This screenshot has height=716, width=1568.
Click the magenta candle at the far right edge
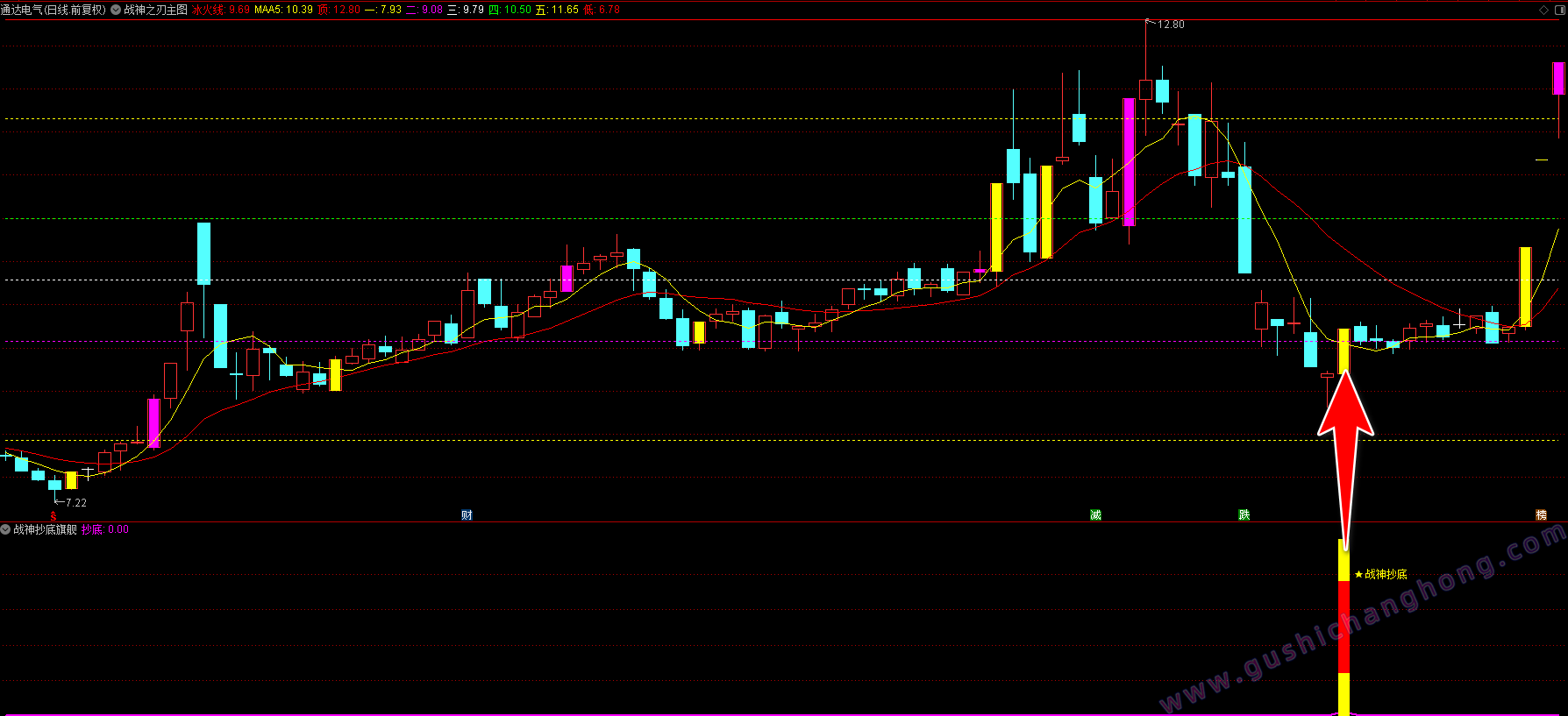pyautogui.click(x=1559, y=78)
